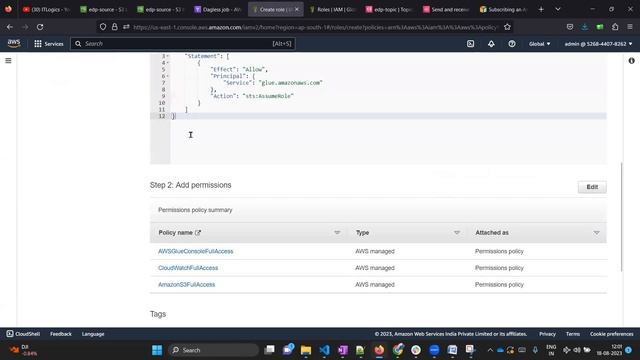Open the browser extensions puzzle icon
This screenshot has height=360, width=640.
coord(615,27)
